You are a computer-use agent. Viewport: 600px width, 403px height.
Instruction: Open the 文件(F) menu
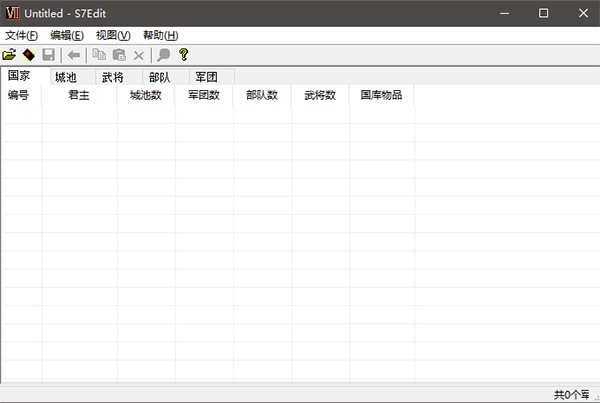coord(21,35)
